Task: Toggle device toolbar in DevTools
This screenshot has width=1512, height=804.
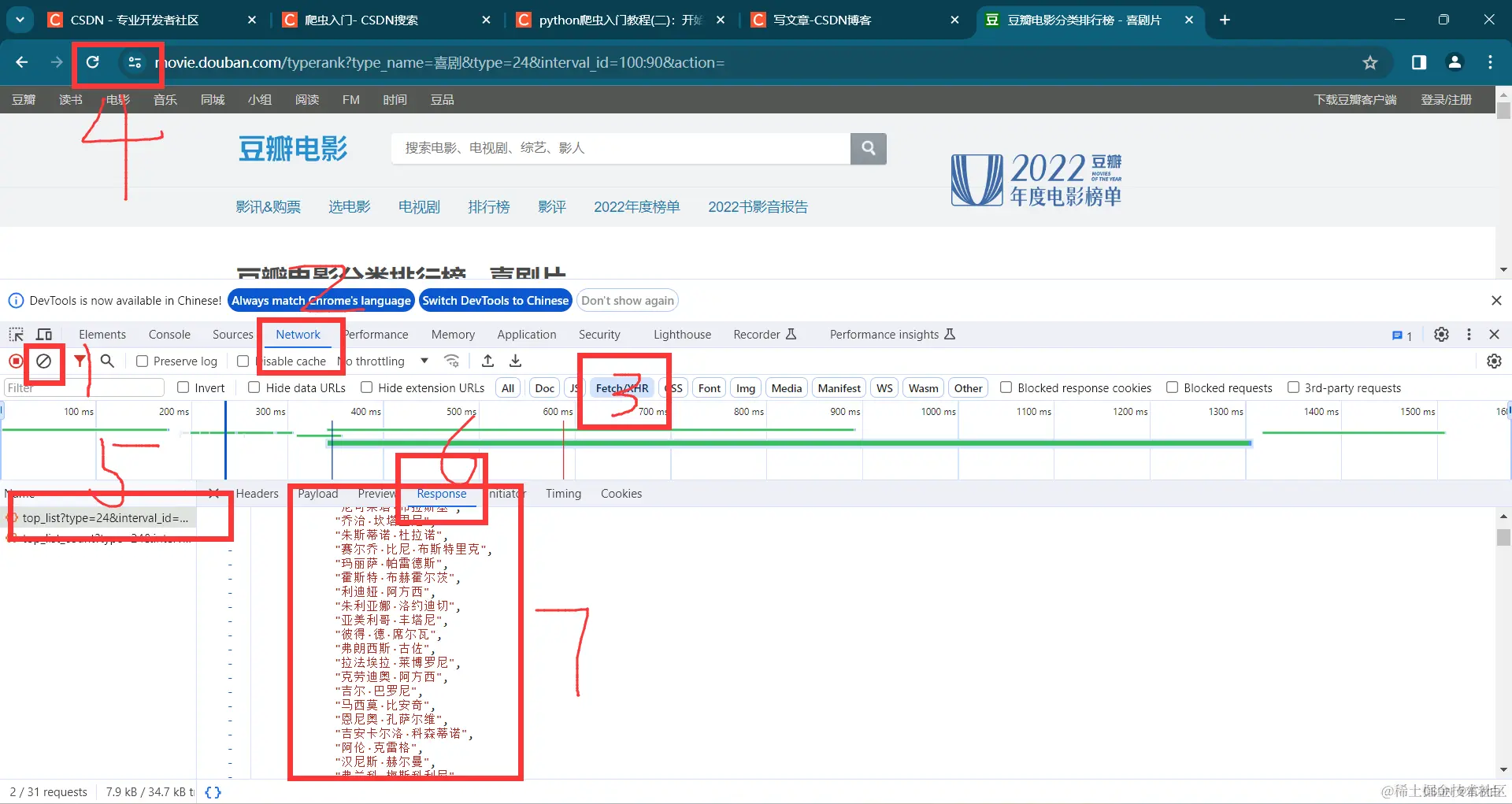Action: (44, 335)
